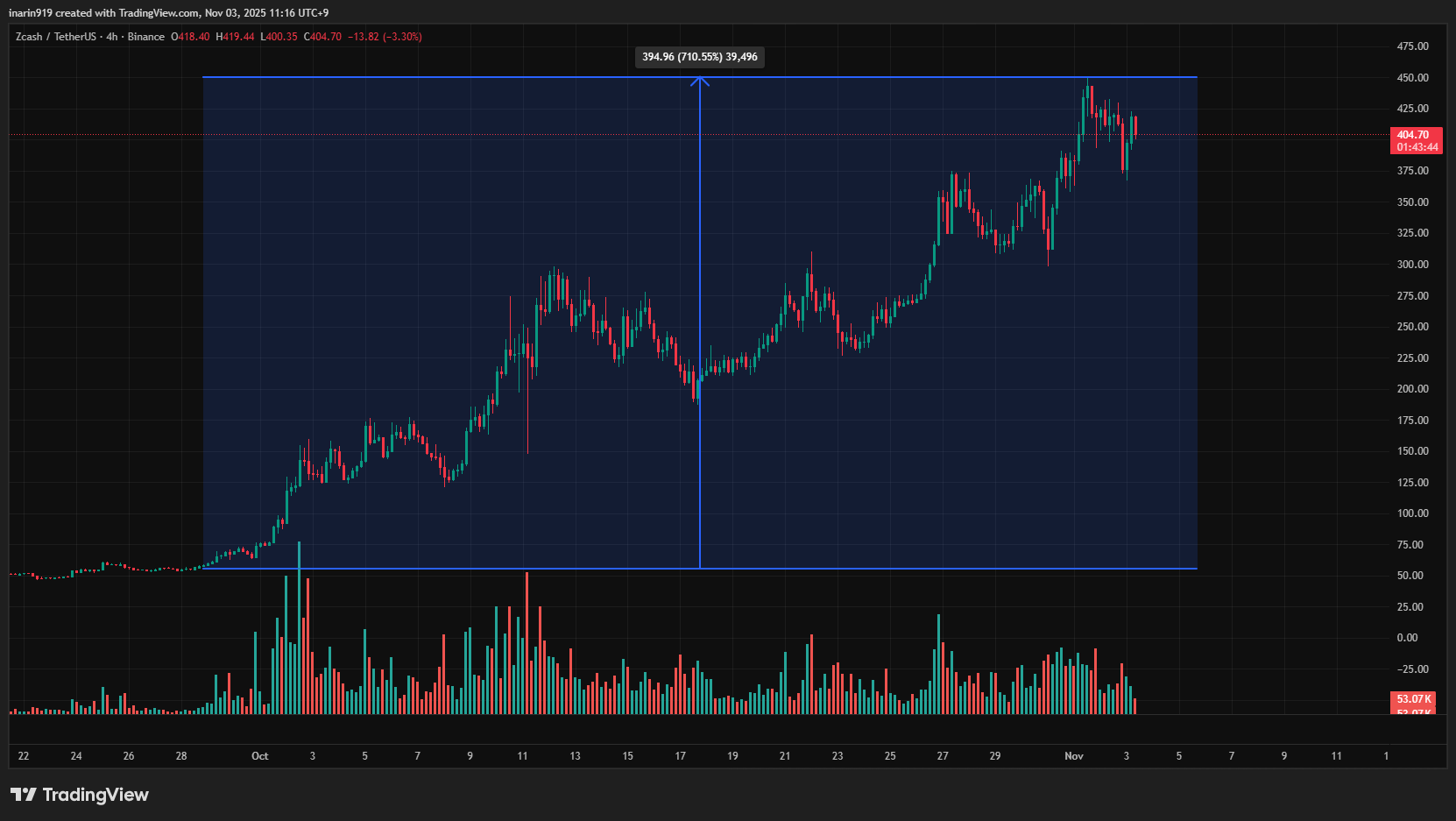Select the 394.96 (710.55%) measurement label
Image resolution: width=1456 pixels, height=821 pixels.
point(699,57)
